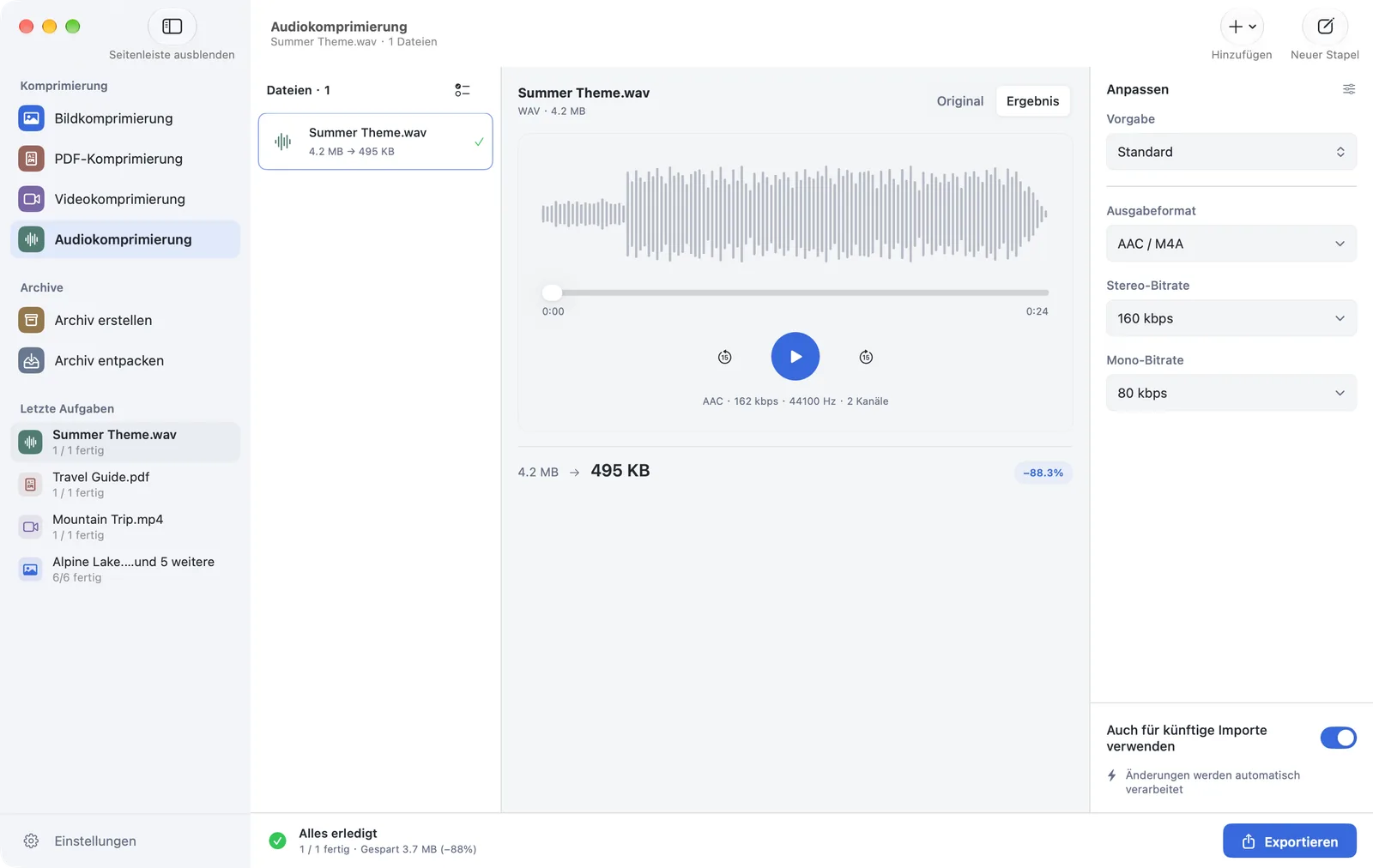Viewport: 1373px width, 868px height.
Task: Click on the audio waveform
Action: (795, 214)
